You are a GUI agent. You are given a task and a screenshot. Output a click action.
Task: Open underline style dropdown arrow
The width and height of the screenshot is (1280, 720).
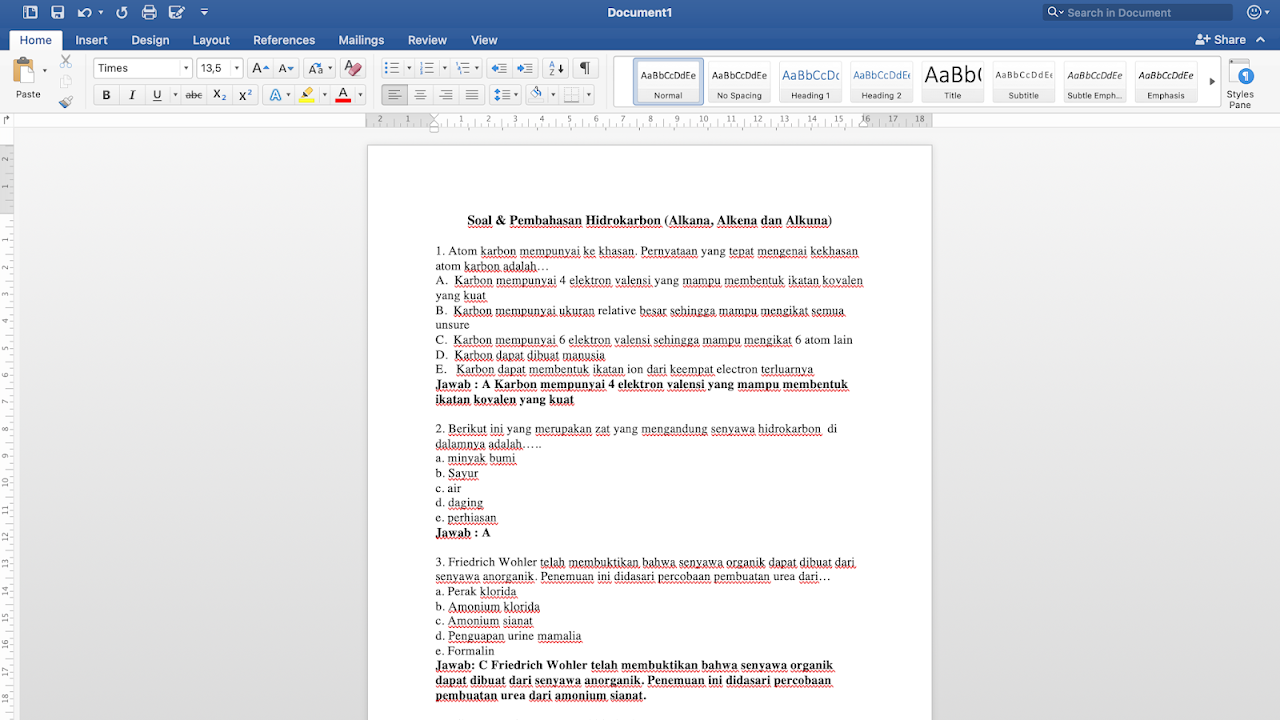click(175, 95)
